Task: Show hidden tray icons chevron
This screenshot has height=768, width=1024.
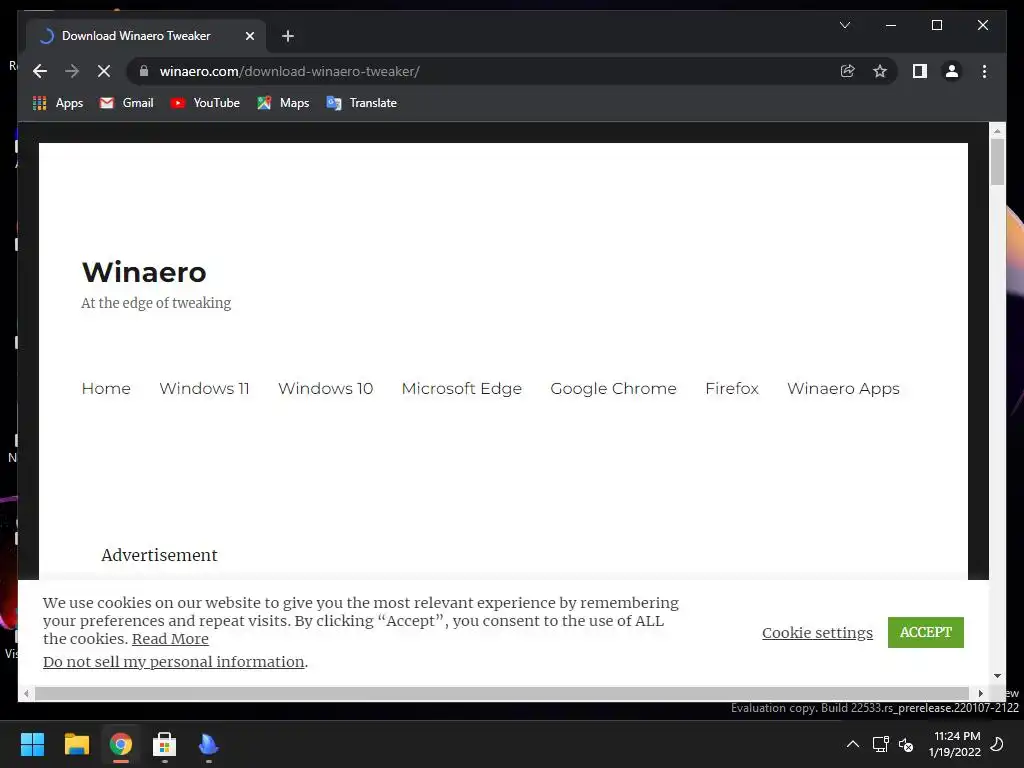Action: (x=853, y=744)
